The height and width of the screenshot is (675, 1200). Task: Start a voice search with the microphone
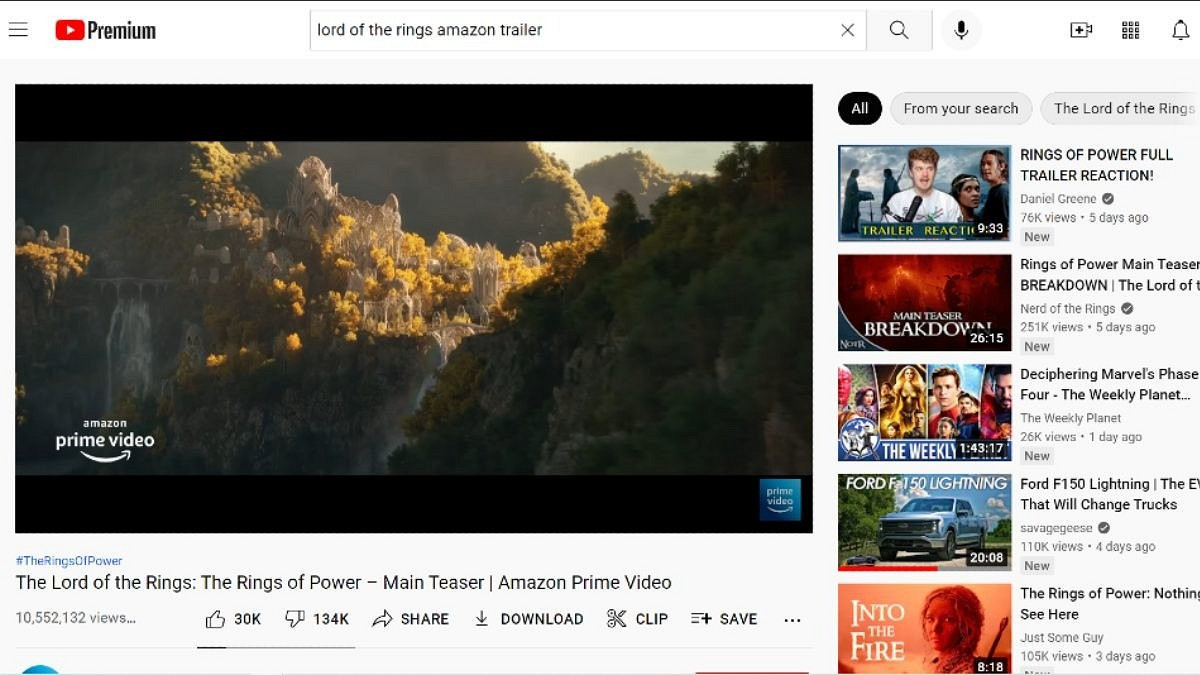[961, 30]
